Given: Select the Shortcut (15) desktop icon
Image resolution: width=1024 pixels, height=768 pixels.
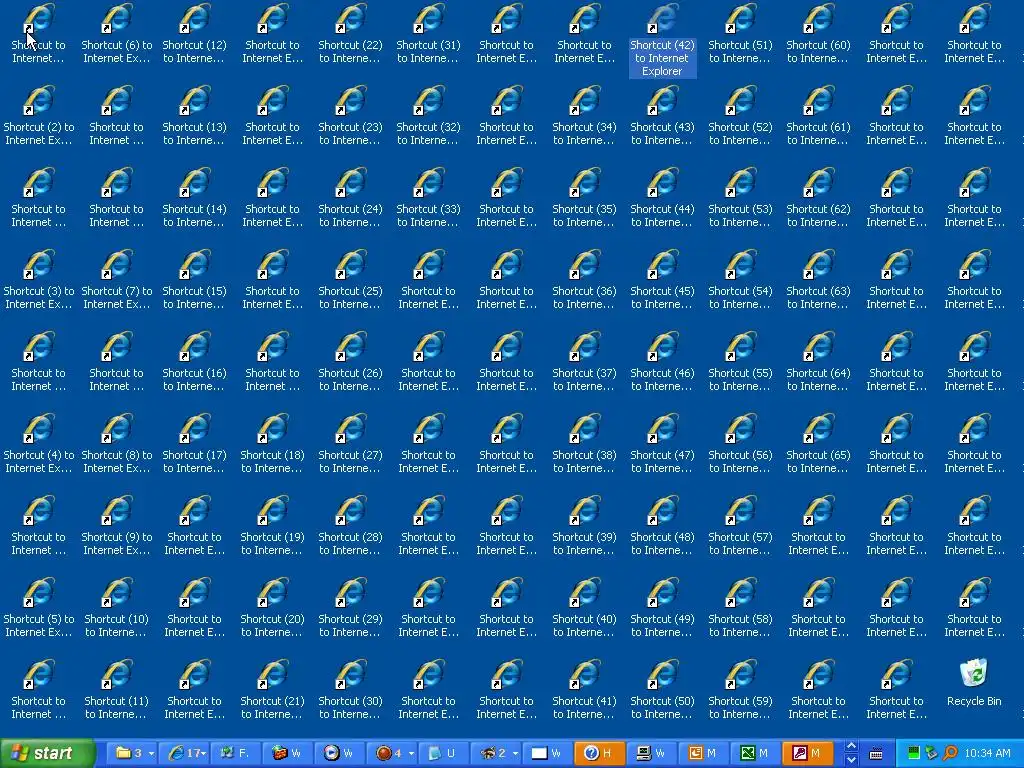Looking at the screenshot, I should pos(195,280).
